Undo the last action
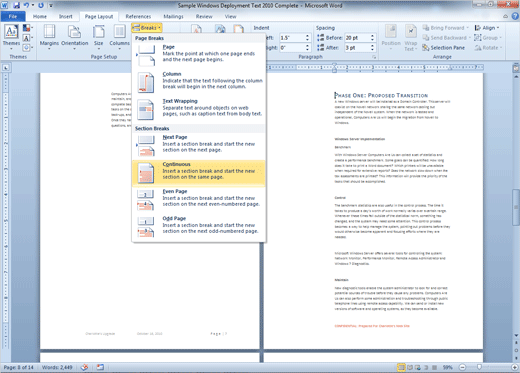This screenshot has width=520, height=373. [26, 5]
